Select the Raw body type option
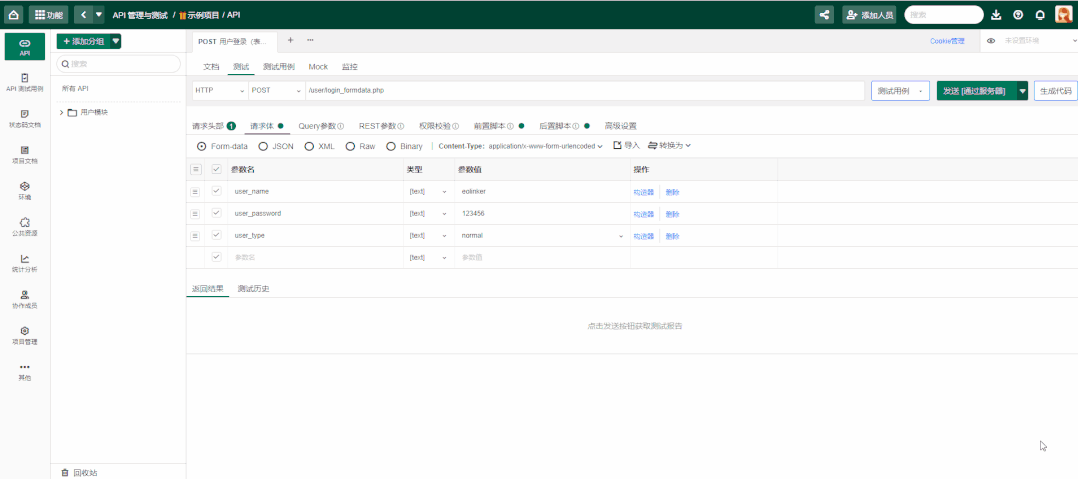 (351, 146)
